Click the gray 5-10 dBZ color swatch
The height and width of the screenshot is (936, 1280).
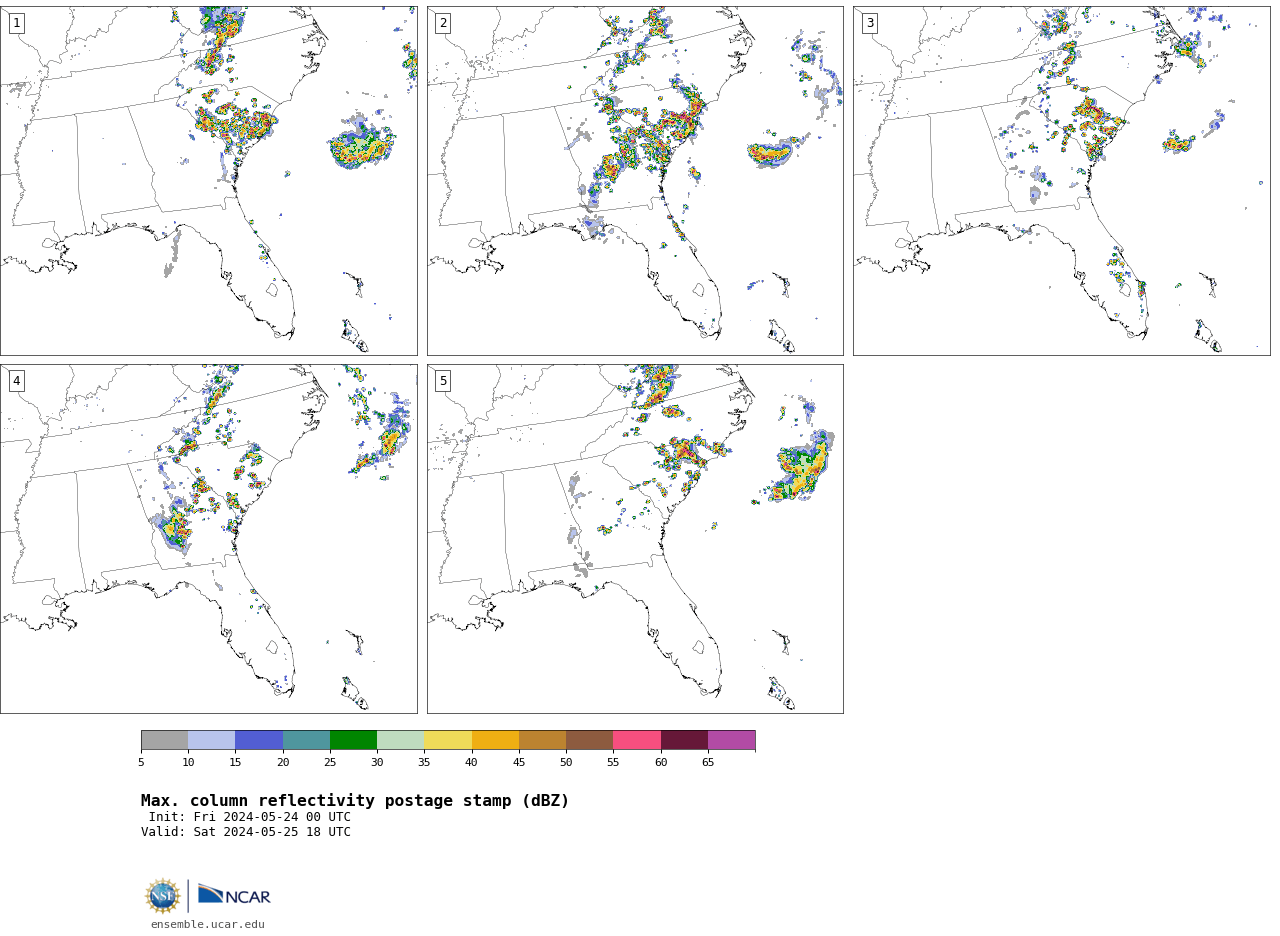click(x=164, y=740)
